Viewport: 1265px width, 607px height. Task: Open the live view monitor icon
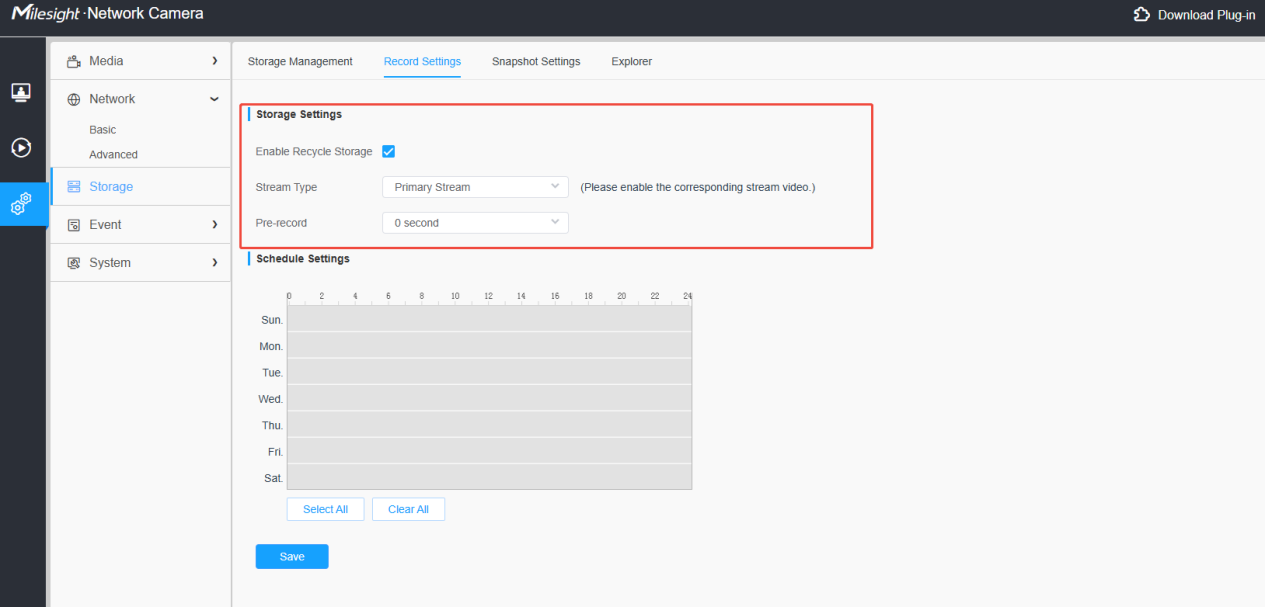pos(21,92)
